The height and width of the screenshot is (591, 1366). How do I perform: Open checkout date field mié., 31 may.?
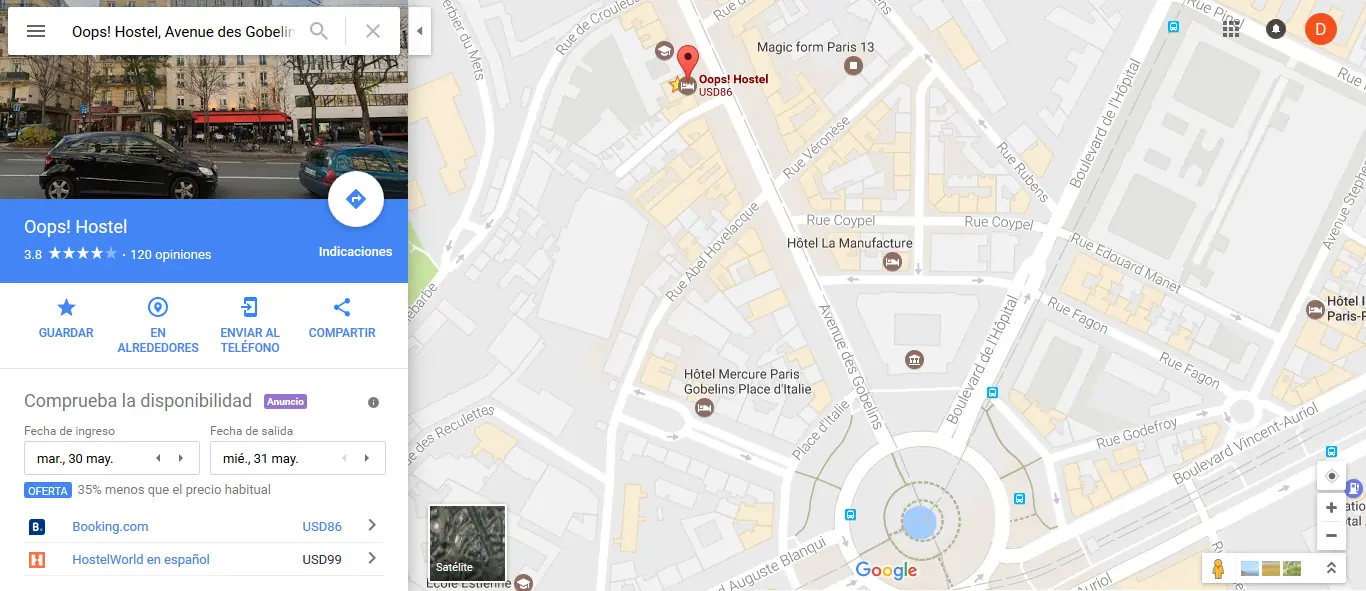click(x=298, y=458)
